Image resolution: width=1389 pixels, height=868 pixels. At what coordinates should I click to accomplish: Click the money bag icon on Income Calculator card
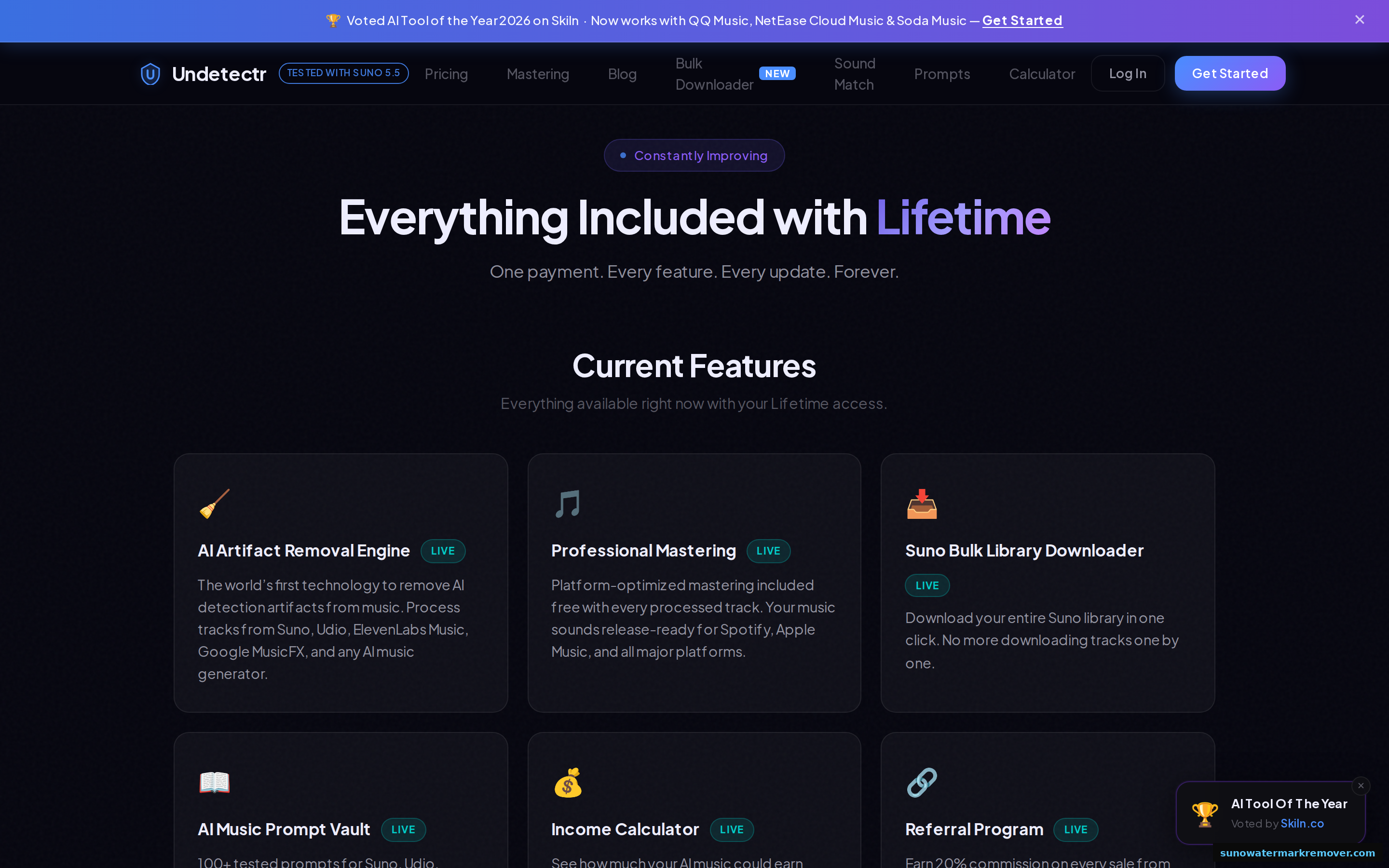coord(567,783)
